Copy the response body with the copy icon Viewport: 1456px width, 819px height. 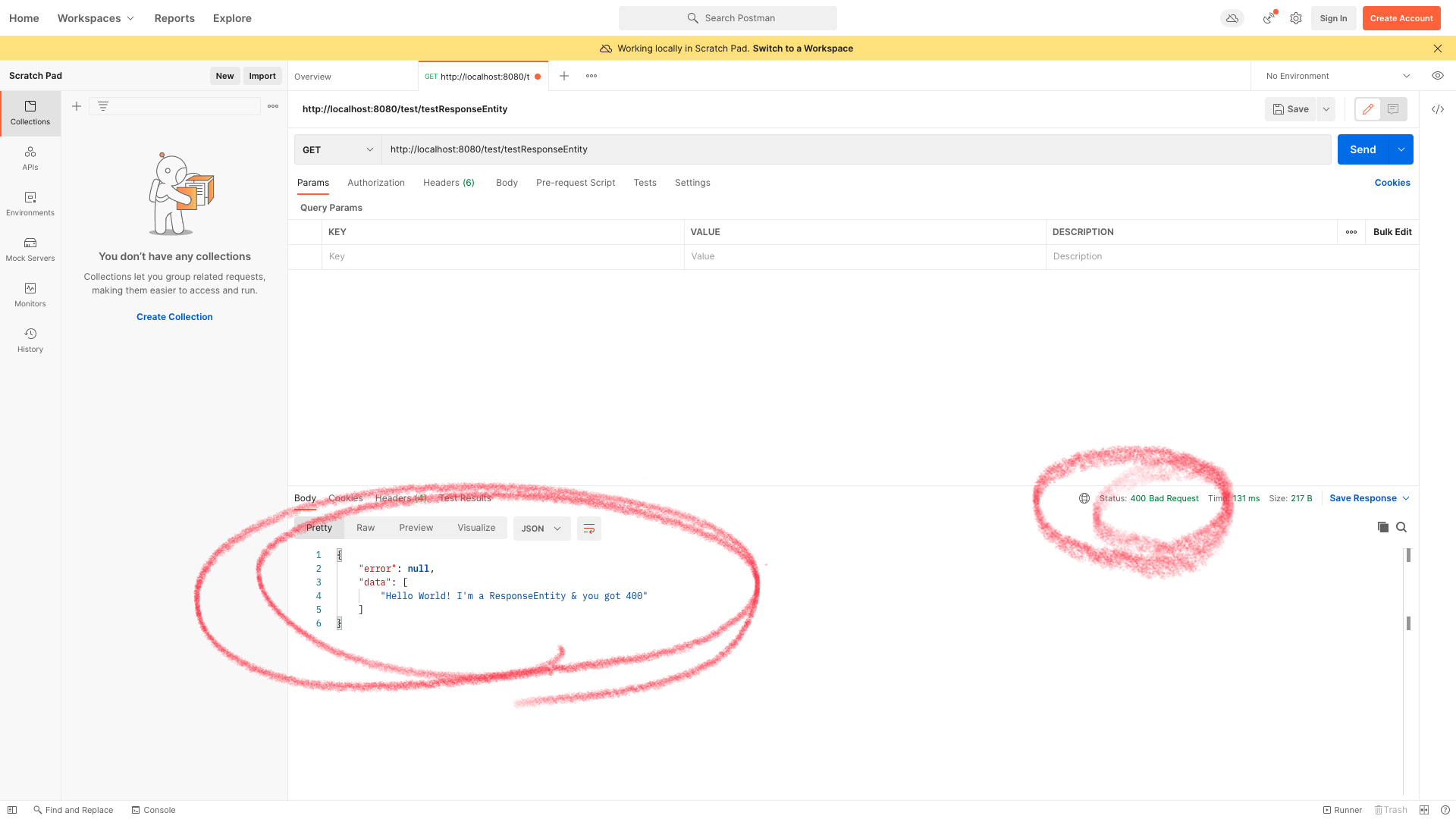pos(1382,527)
